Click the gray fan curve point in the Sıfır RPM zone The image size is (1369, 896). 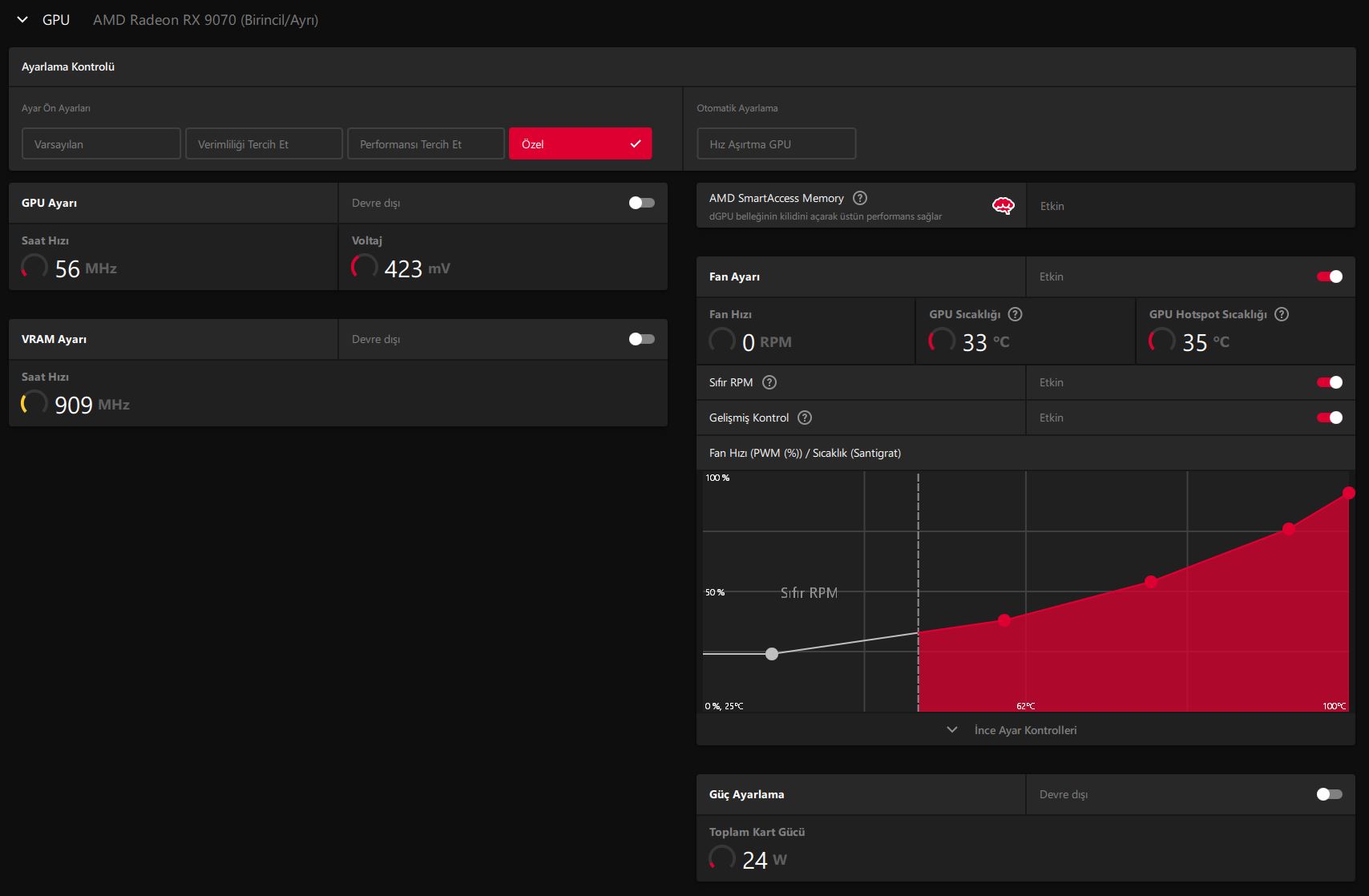pos(772,654)
